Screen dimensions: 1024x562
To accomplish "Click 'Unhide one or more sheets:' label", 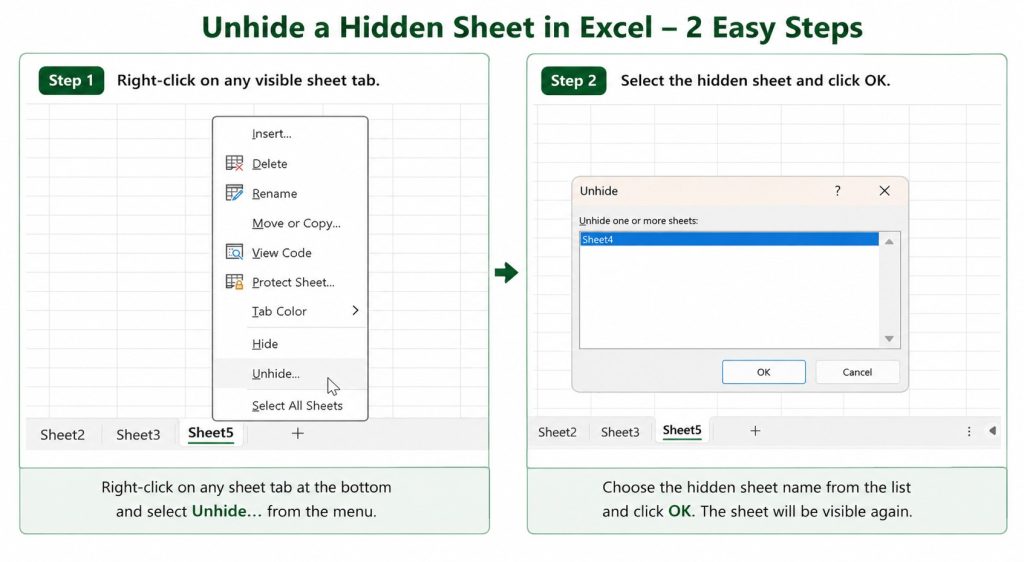I will (639, 221).
